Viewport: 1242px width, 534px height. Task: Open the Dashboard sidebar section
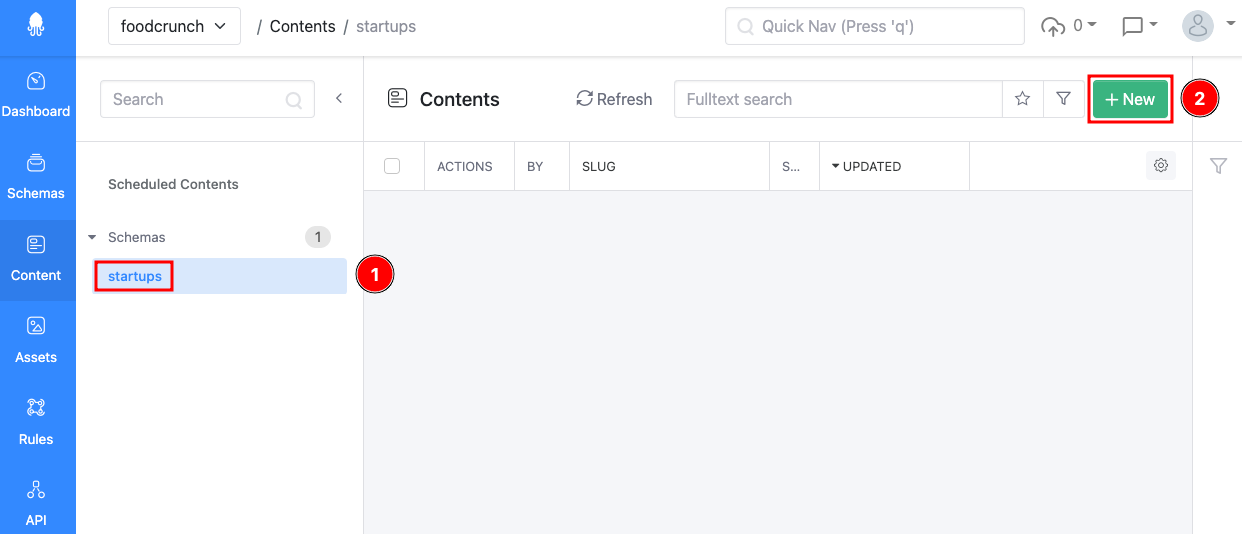click(36, 95)
